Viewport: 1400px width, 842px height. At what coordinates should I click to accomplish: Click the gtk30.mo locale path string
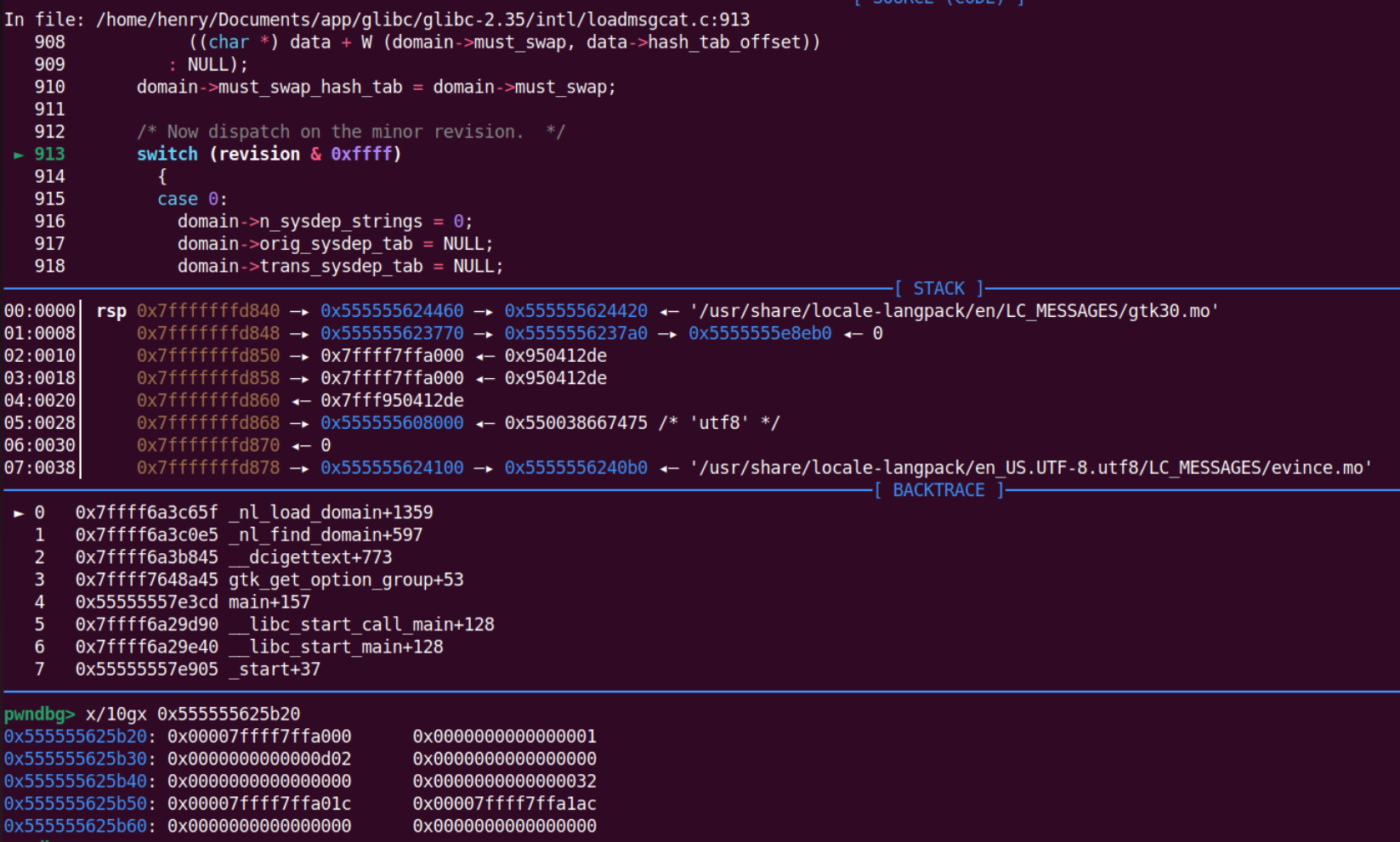(x=954, y=311)
